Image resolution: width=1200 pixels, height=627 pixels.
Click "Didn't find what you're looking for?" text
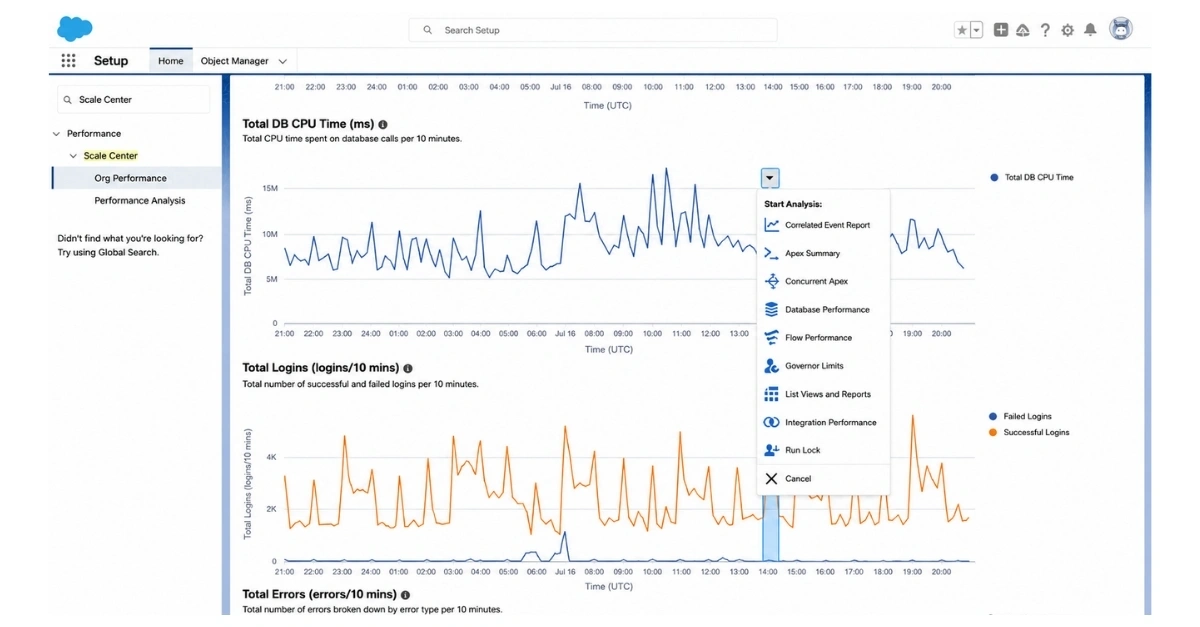[130, 238]
